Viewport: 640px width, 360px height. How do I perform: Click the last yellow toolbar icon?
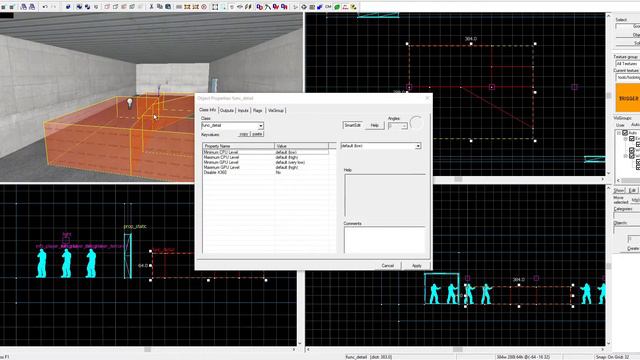click(x=353, y=7)
